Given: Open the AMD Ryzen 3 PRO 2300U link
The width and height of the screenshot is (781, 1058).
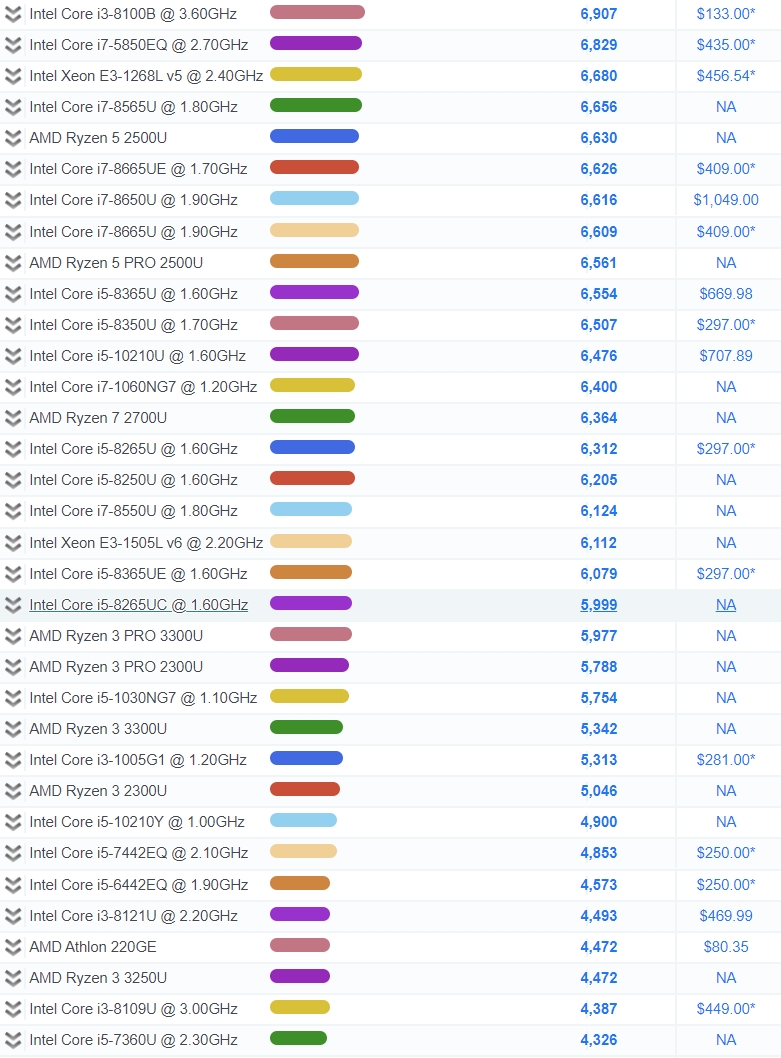Looking at the screenshot, I should 116,667.
